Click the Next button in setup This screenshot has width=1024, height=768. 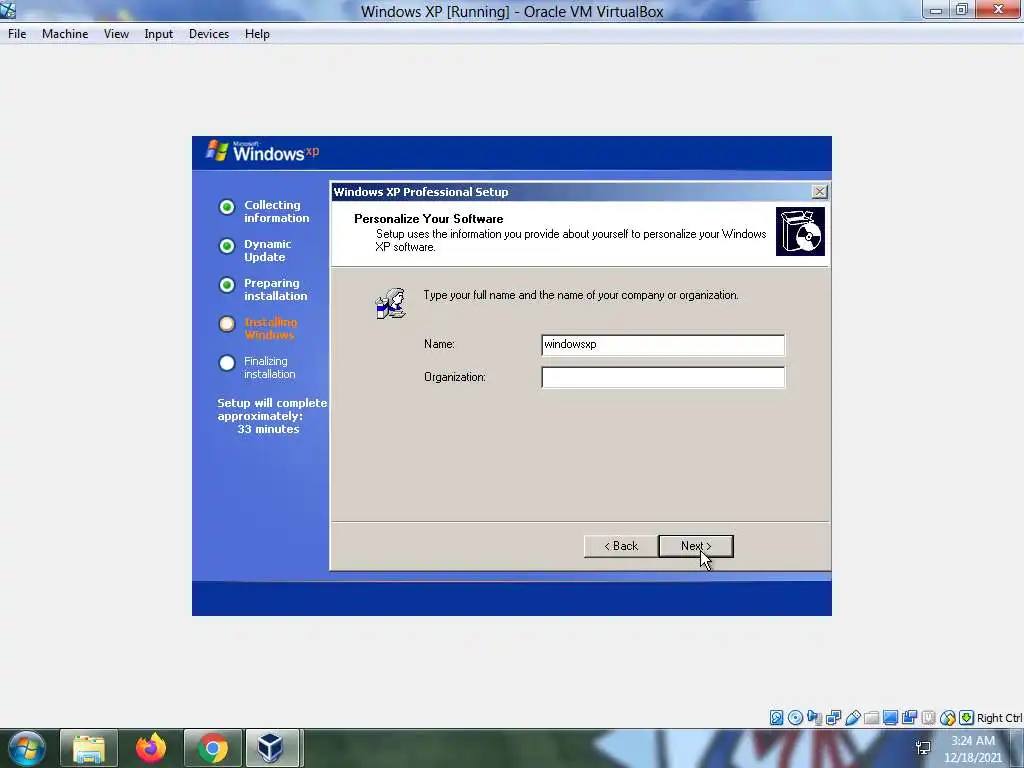tap(696, 546)
